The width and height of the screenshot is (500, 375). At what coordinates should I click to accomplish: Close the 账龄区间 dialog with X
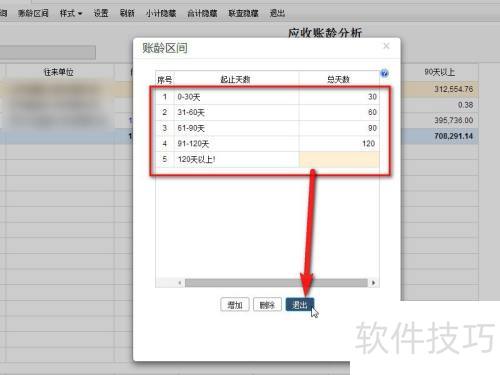386,46
